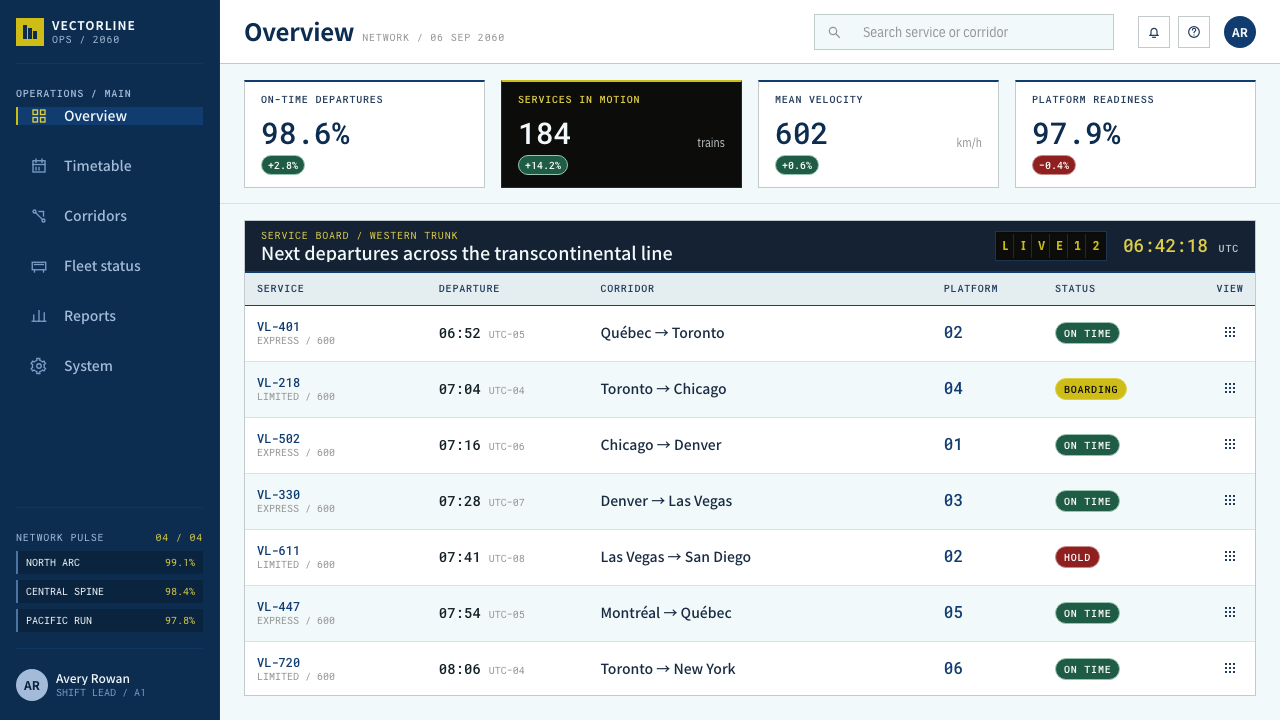Open view grid icon for VL-401
This screenshot has height=720, width=1280.
[1230, 332]
